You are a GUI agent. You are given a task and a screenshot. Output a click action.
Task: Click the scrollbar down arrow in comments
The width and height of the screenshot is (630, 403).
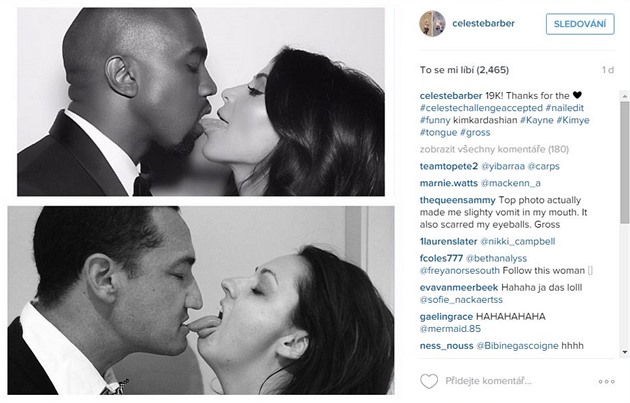[x=624, y=352]
